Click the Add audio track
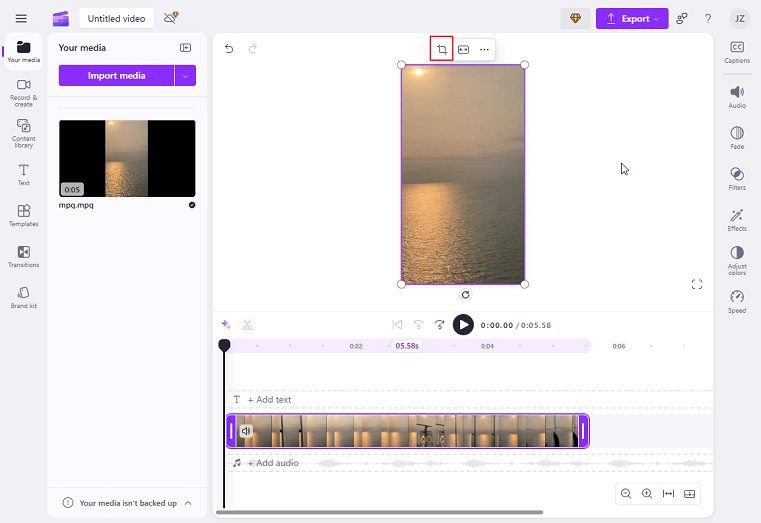This screenshot has width=761, height=523. pyautogui.click(x=470, y=463)
